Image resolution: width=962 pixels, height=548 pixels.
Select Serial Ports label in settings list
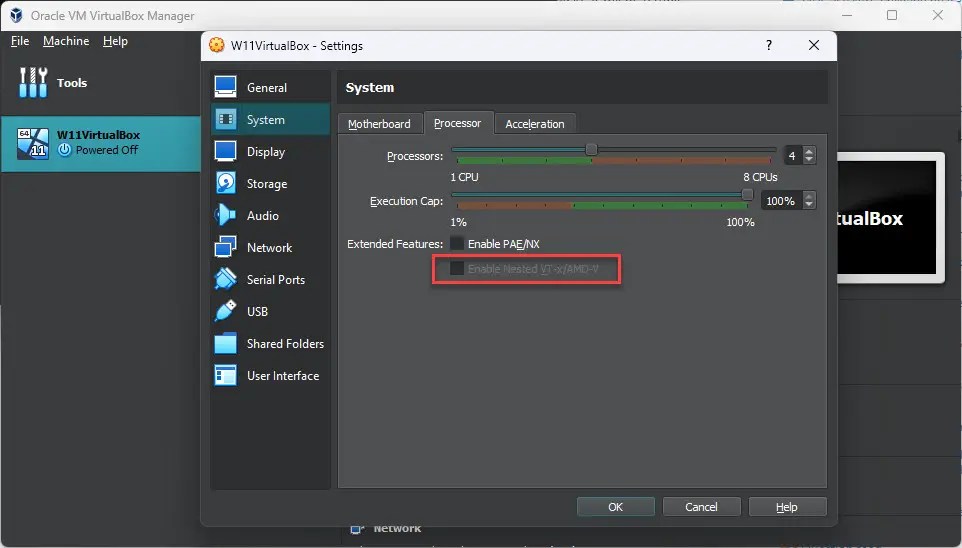click(x=276, y=279)
